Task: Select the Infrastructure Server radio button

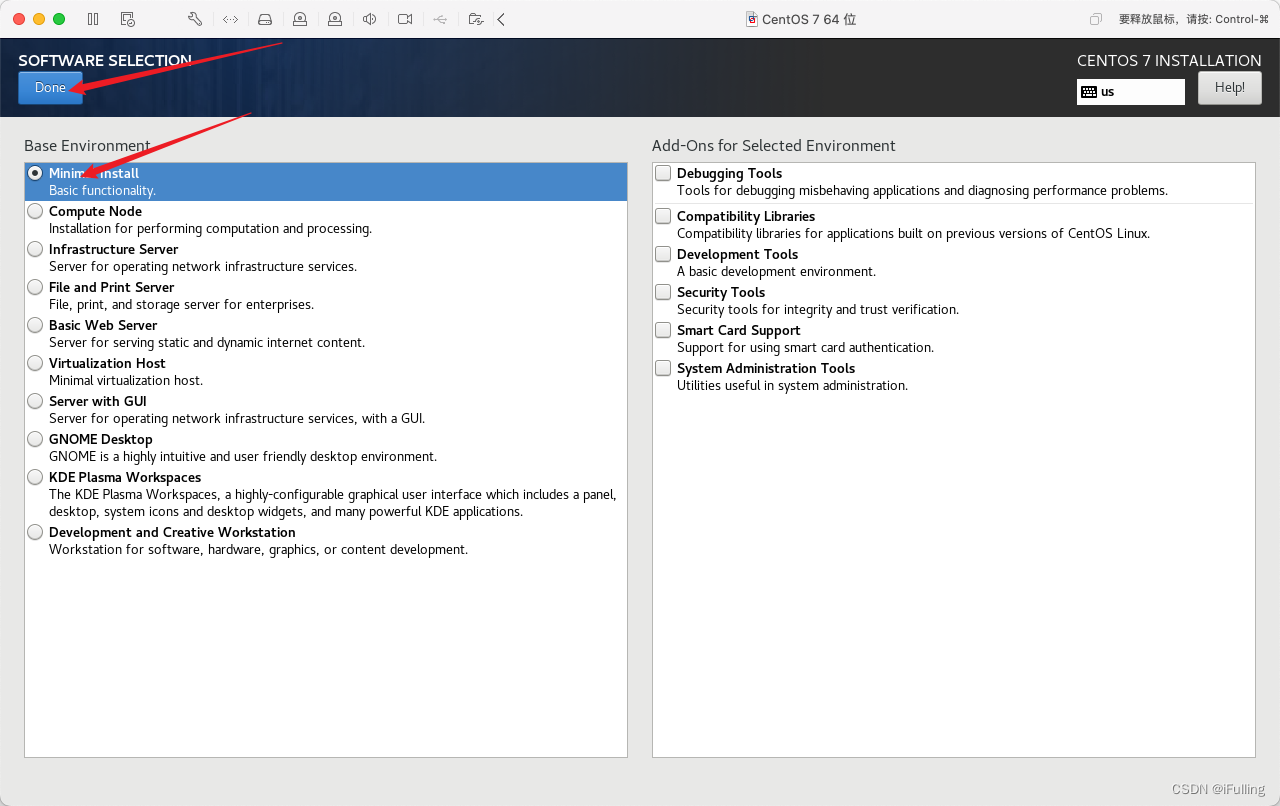Action: (x=35, y=249)
